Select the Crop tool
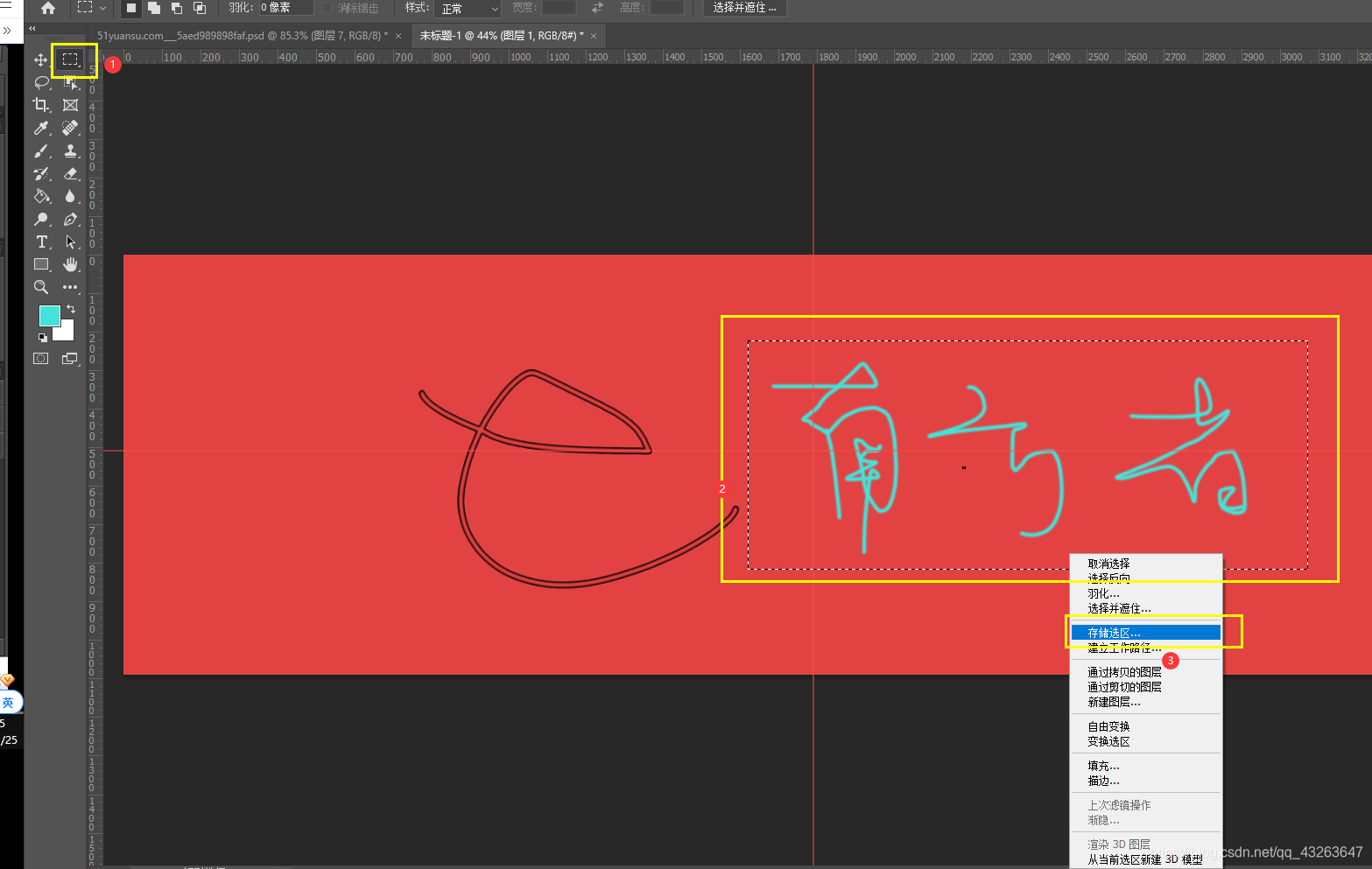 coord(40,105)
